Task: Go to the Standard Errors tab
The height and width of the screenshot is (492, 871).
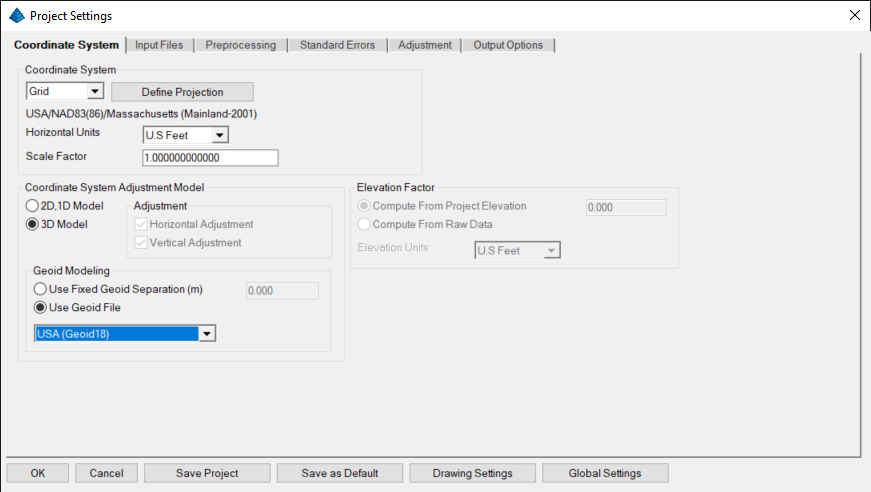Action: click(337, 45)
